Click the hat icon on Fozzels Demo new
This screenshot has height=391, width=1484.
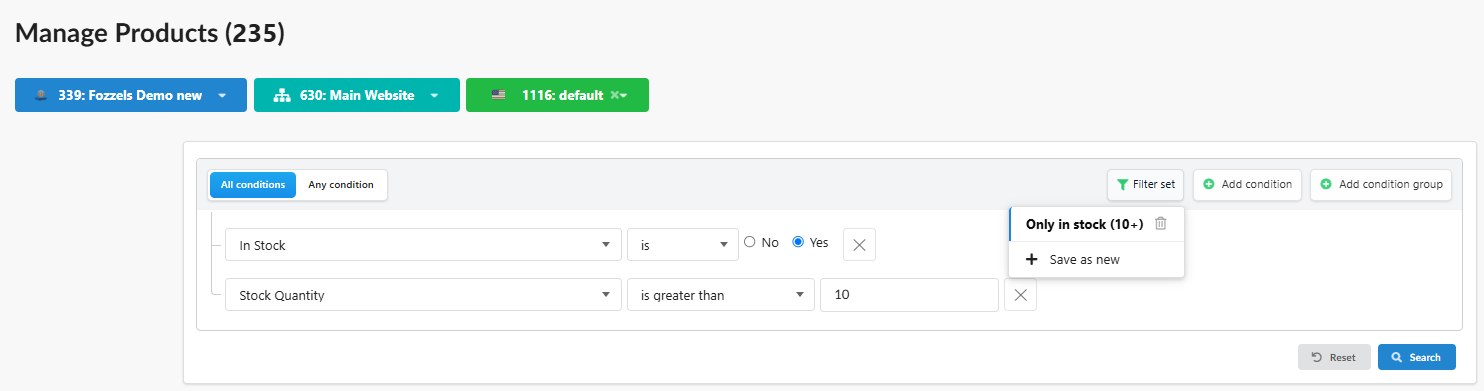[x=41, y=96]
